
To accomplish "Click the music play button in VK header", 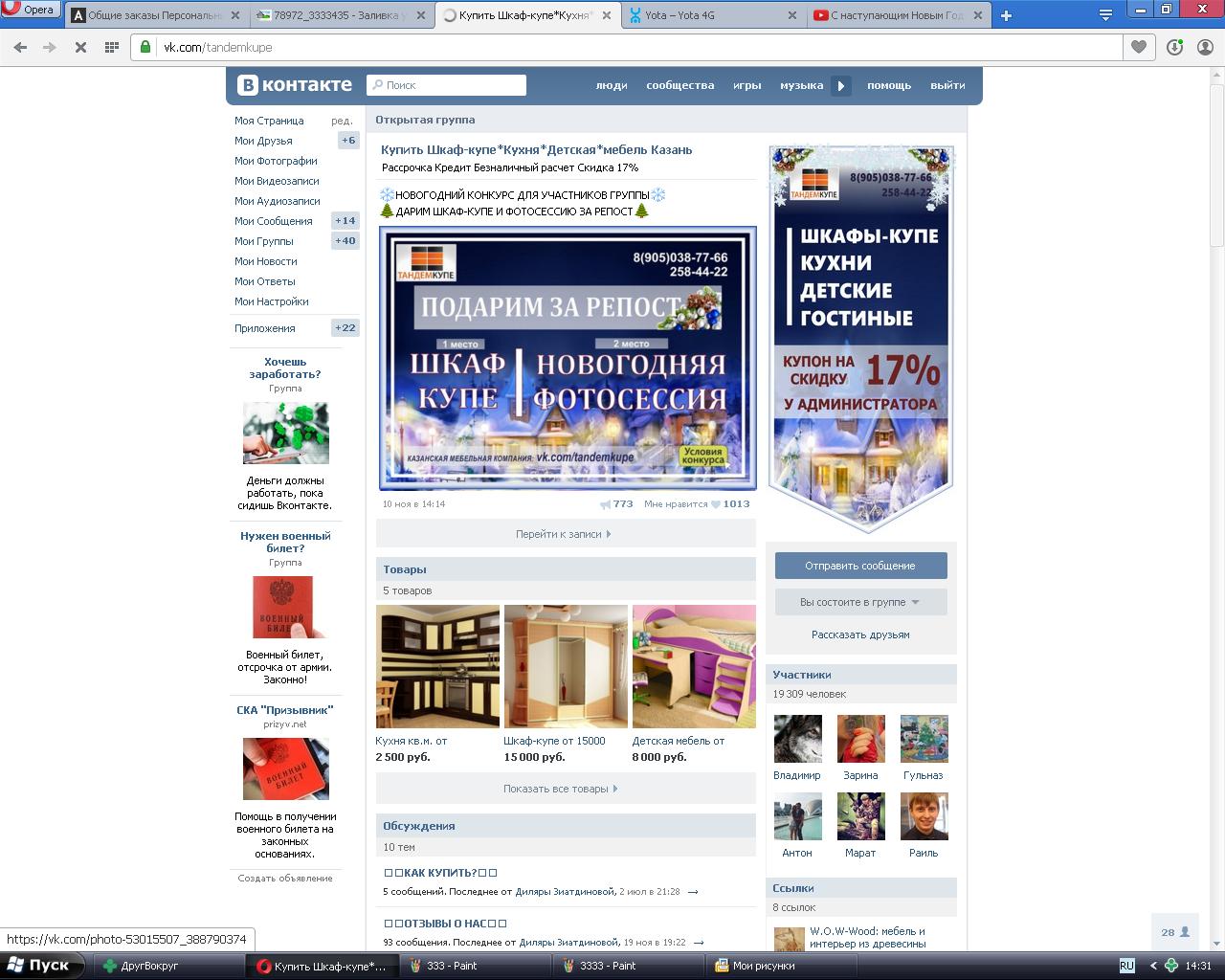I will 840,85.
